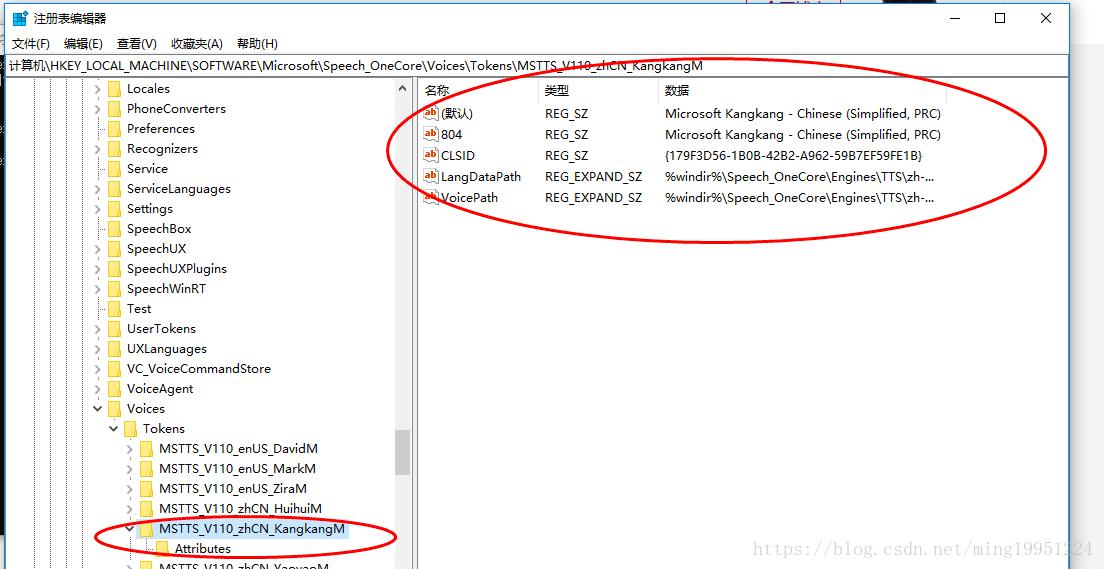Select the UserTokens tree label
Screen dimensions: 1104x569
pos(161,329)
